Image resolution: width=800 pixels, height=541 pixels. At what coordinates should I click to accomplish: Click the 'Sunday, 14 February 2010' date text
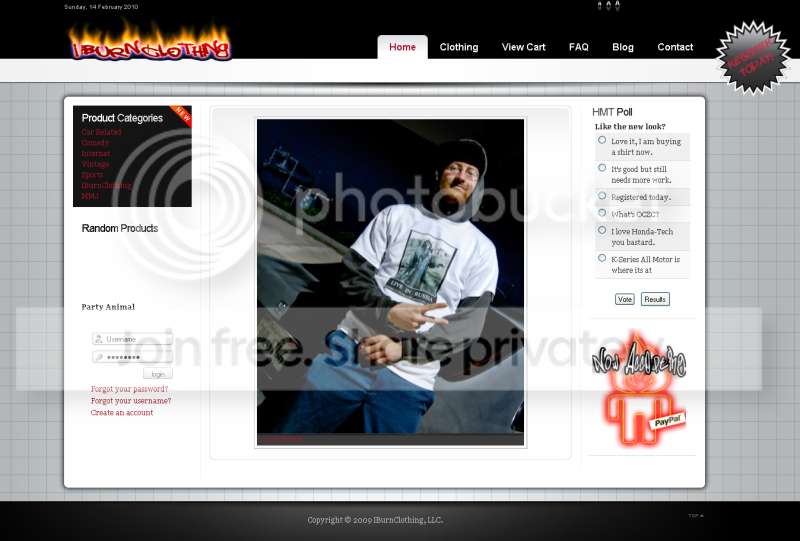coord(101,7)
